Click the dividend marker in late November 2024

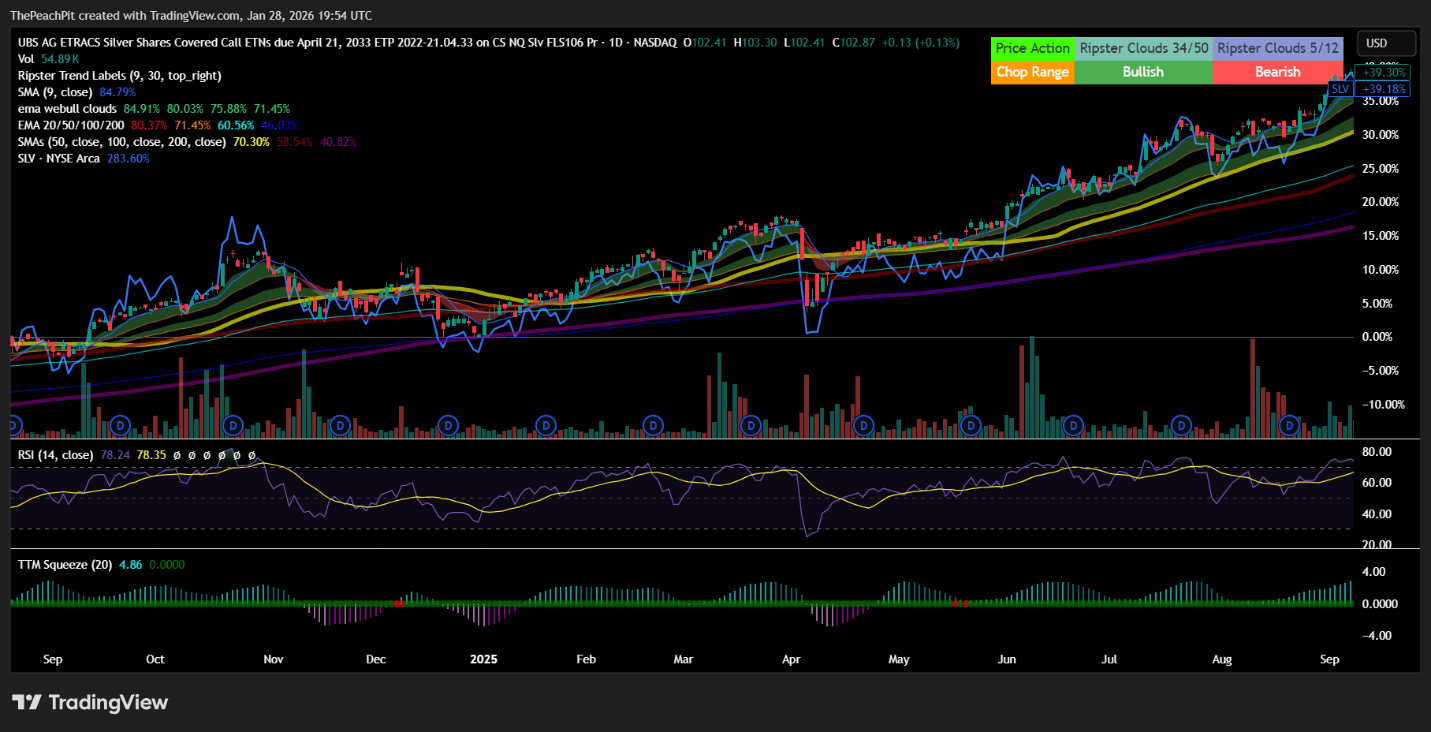[x=340, y=425]
